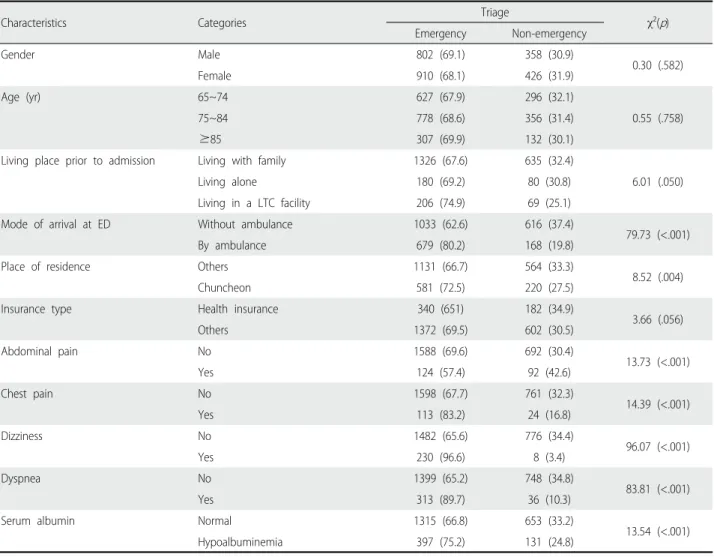714x557 pixels.
Task: Click the 'Non-emergency' sub-header
Action: (x=549, y=34)
